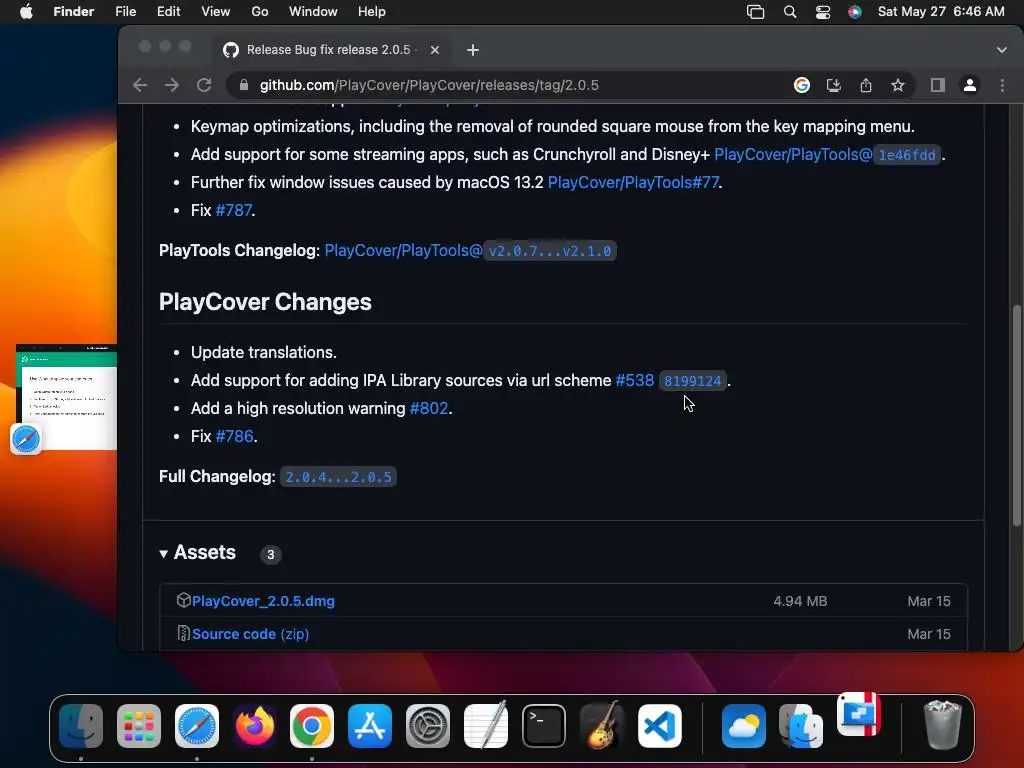Launch GarageBand from the Dock

coord(601,726)
